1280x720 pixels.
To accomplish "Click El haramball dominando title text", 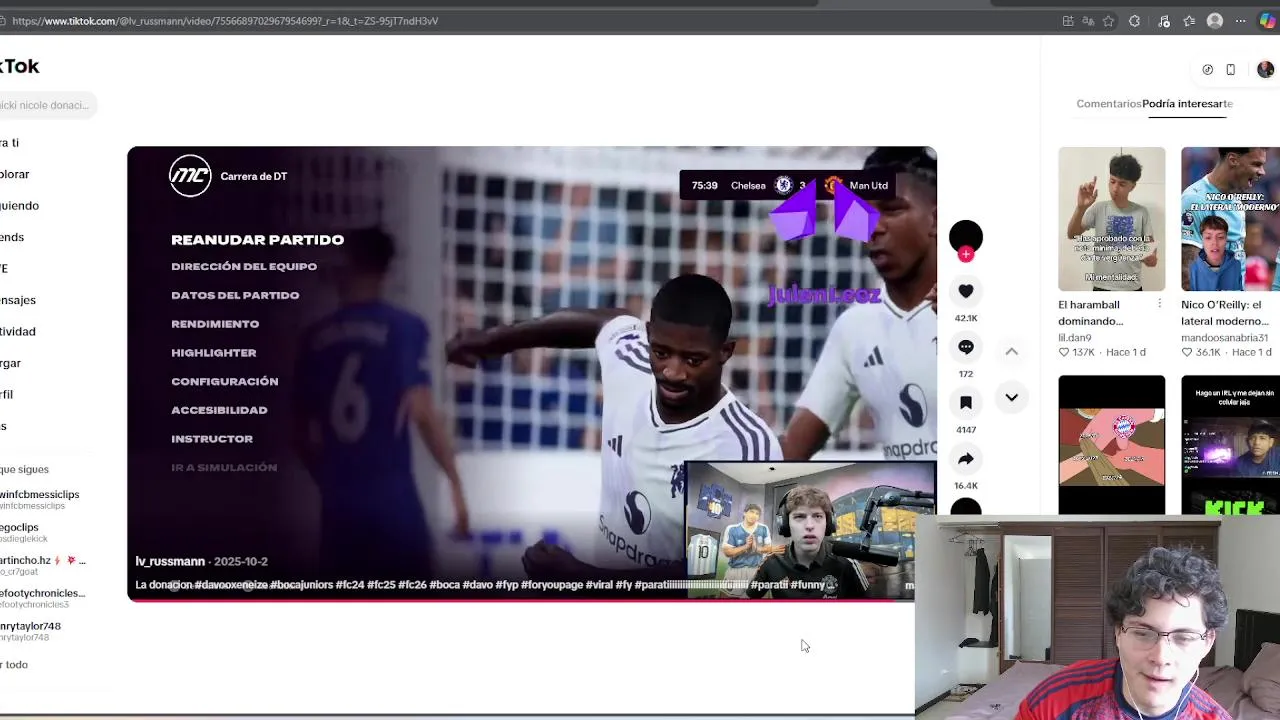I will (1091, 313).
